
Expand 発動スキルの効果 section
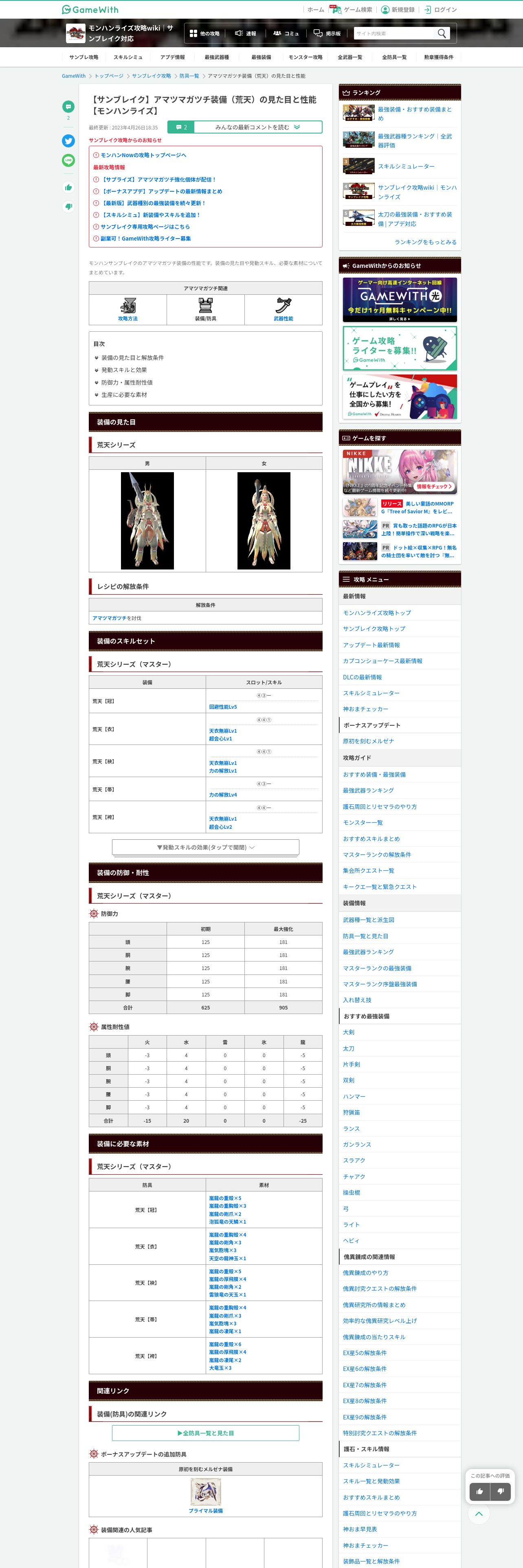point(206,847)
